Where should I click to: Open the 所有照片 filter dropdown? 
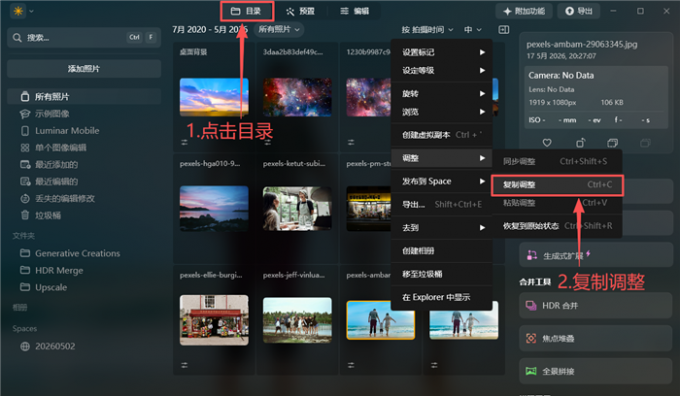pos(279,29)
